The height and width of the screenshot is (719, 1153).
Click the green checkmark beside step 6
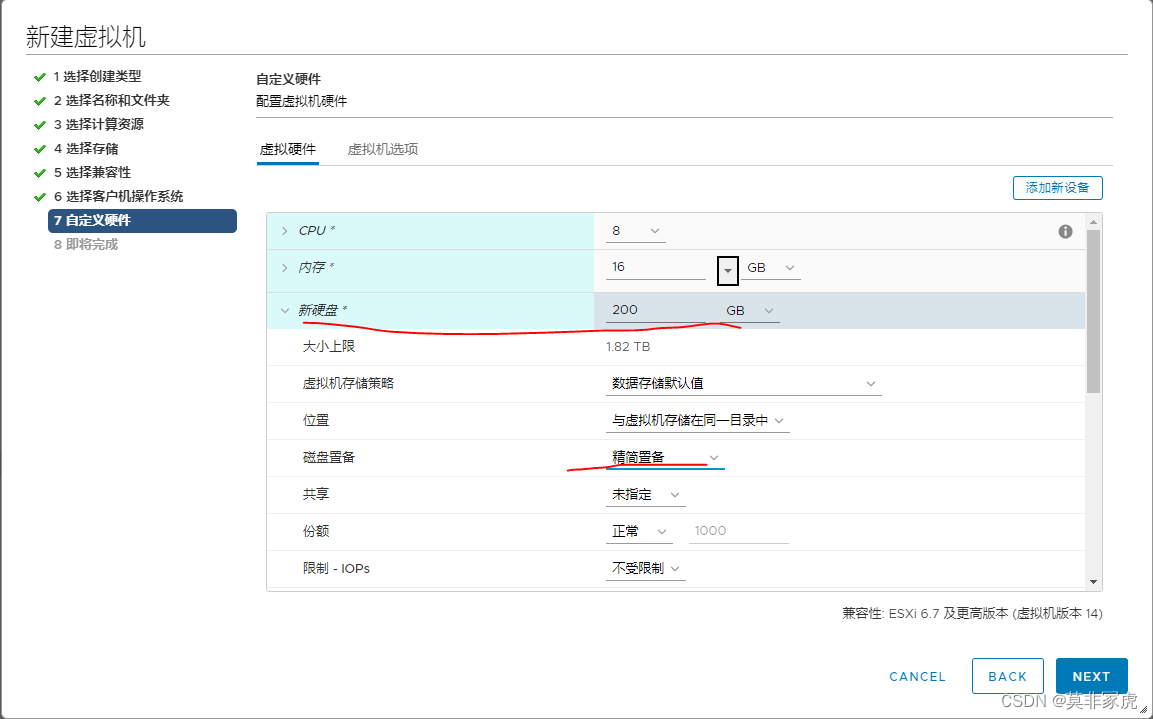click(x=40, y=197)
